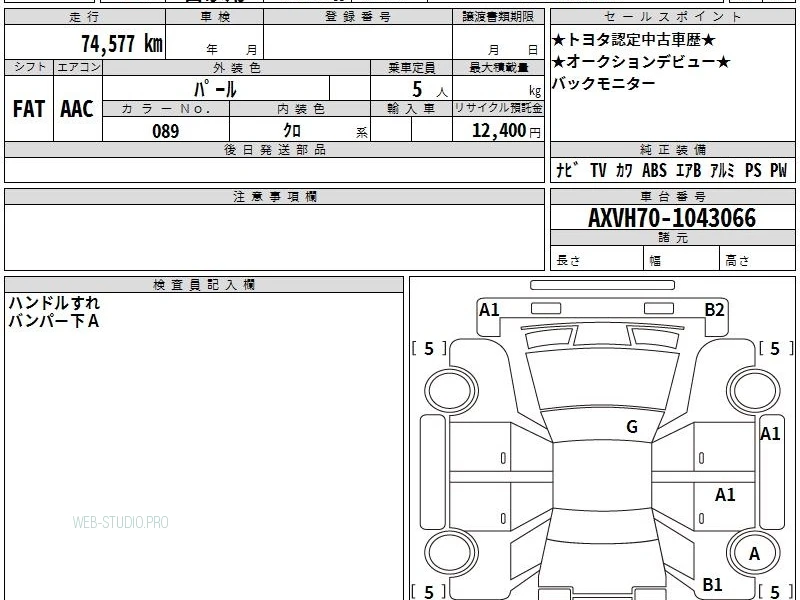The width and height of the screenshot is (800, 600).
Task: Select the 幅 dimension label
Action: tap(655, 261)
